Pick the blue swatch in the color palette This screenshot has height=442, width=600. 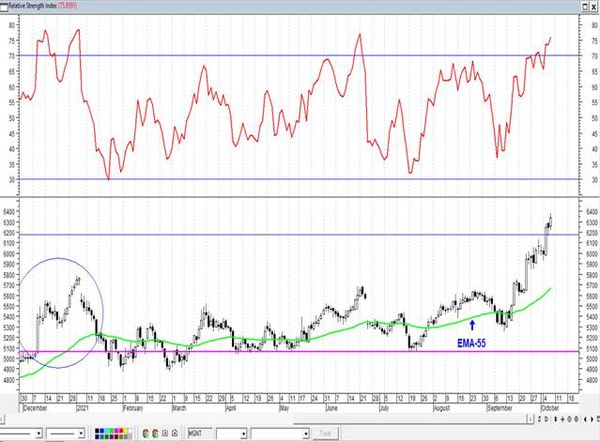pyautogui.click(x=102, y=431)
